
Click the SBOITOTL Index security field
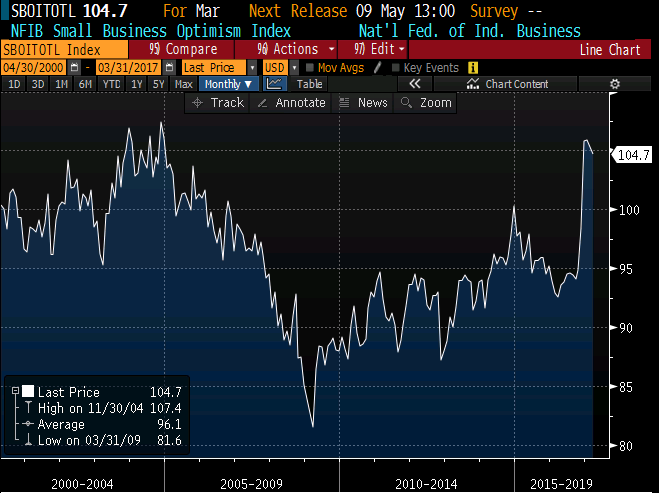(x=64, y=50)
